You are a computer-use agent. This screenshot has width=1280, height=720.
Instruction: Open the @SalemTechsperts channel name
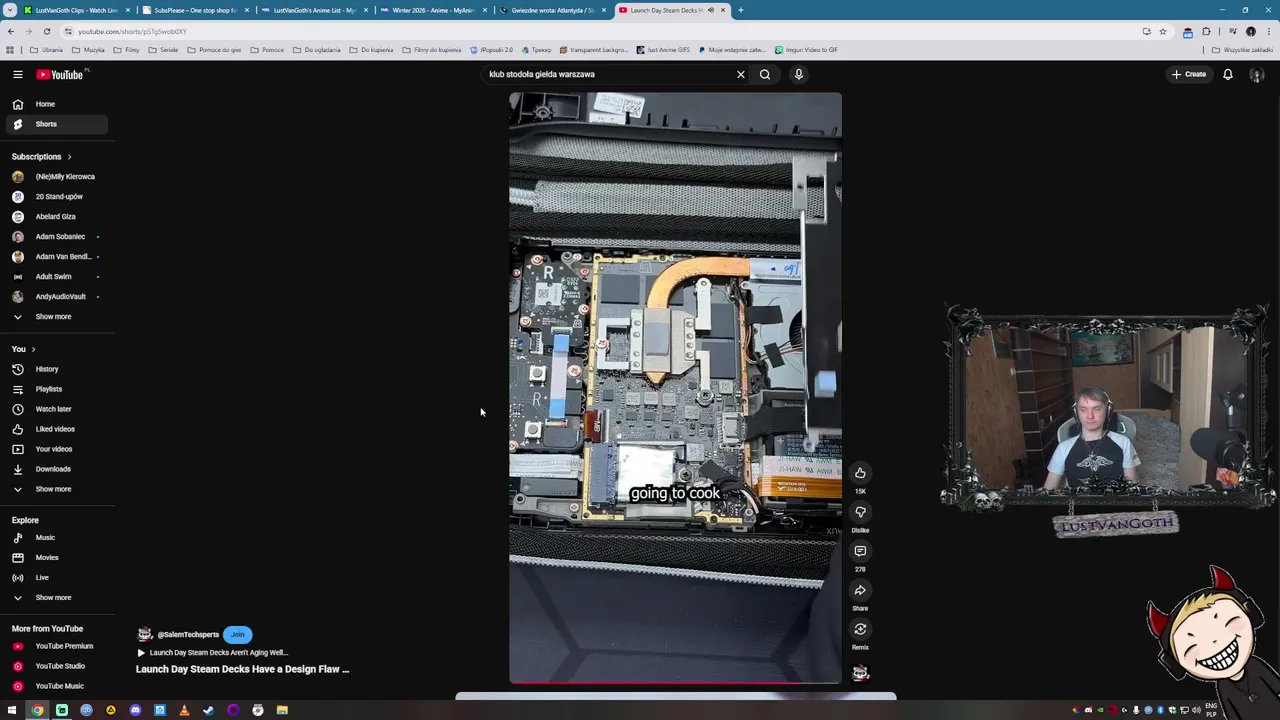188,634
